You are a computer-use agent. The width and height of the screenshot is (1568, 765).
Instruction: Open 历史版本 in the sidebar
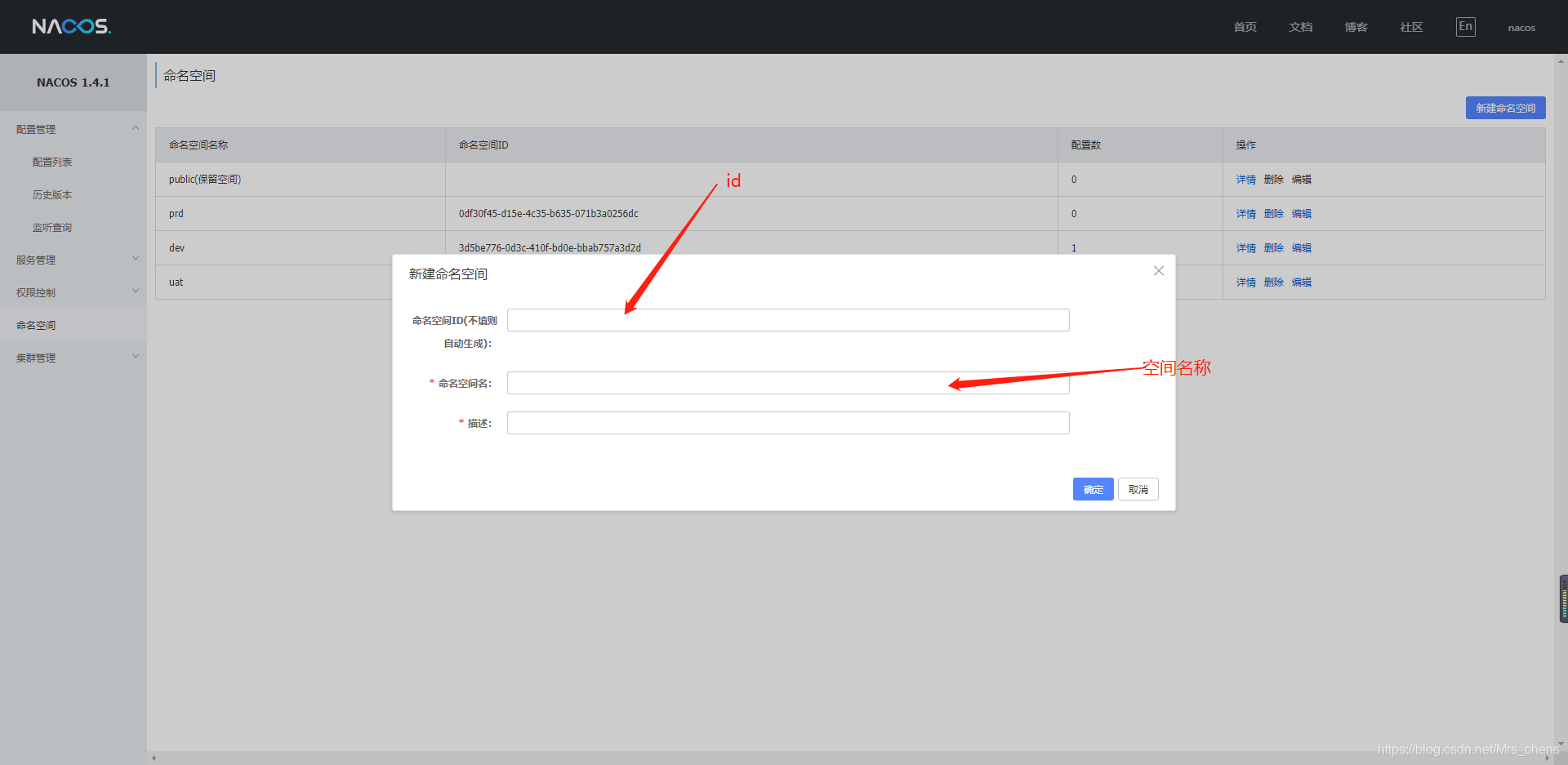pyautogui.click(x=52, y=194)
